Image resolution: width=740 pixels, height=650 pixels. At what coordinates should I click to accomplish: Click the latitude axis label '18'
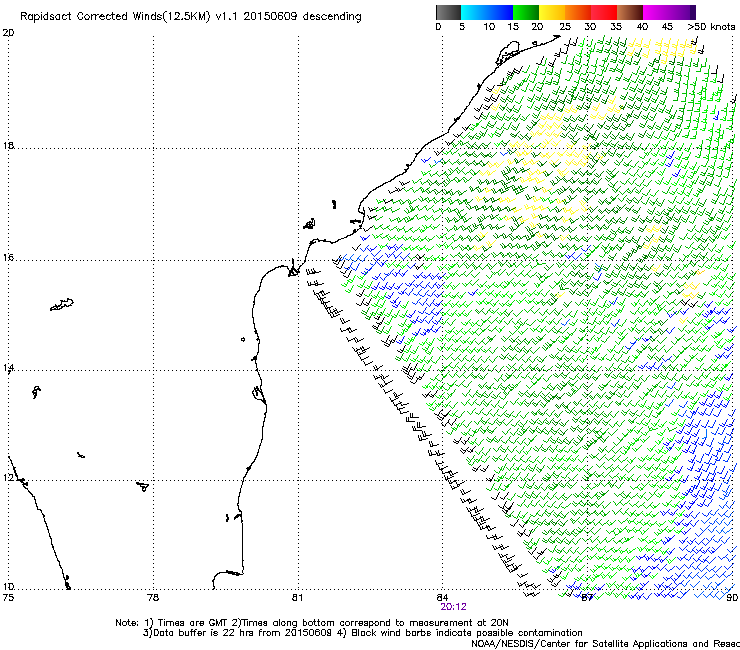[8, 146]
